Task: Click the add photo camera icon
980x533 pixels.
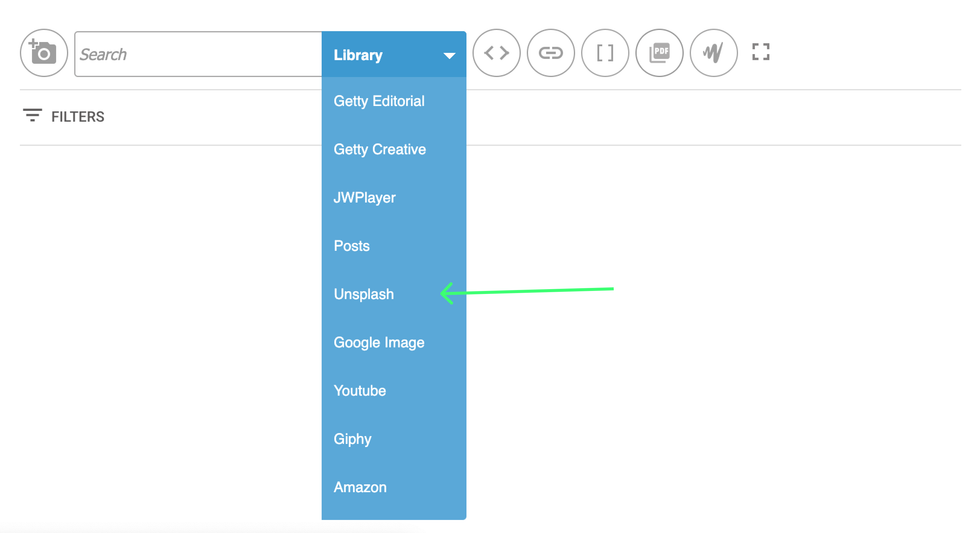Action: click(x=44, y=53)
